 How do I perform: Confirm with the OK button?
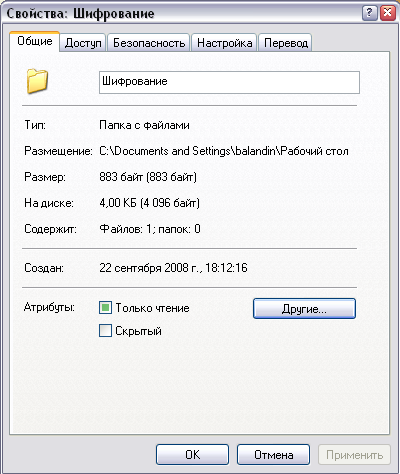click(192, 455)
